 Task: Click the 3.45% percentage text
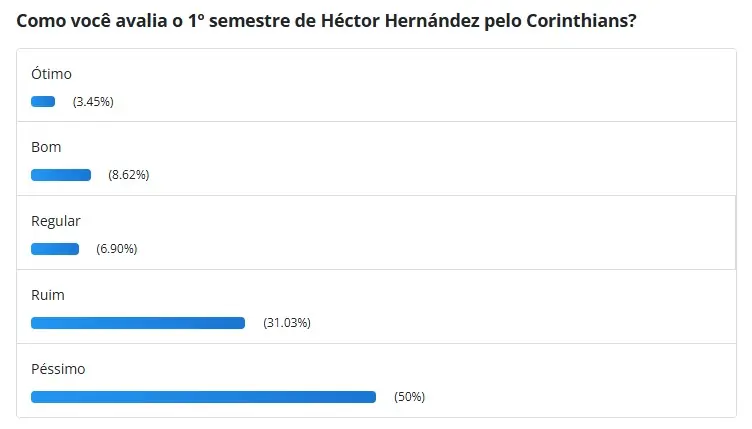[93, 102]
